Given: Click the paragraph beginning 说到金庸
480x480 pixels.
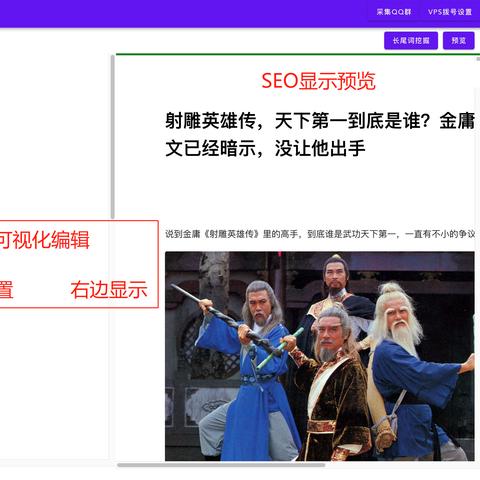Looking at the screenshot, I should [320, 234].
